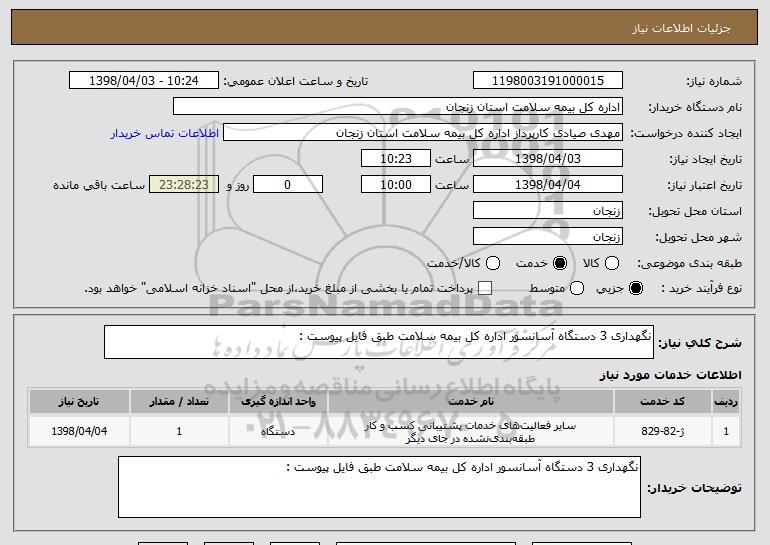Click the نام خدمت column header

[470, 402]
